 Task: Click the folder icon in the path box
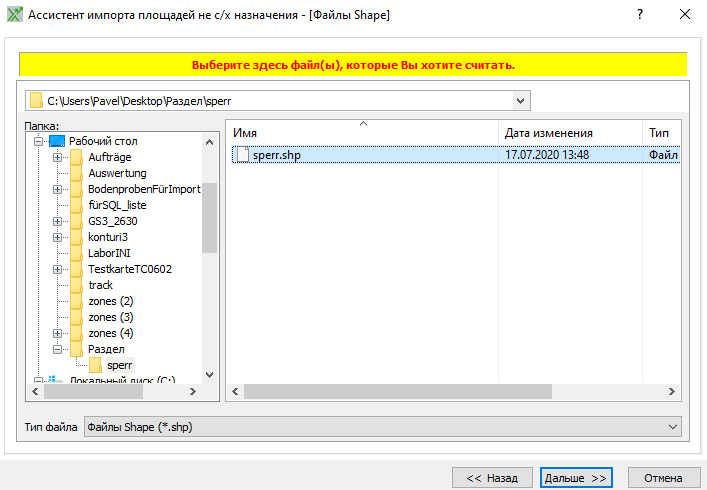click(36, 101)
